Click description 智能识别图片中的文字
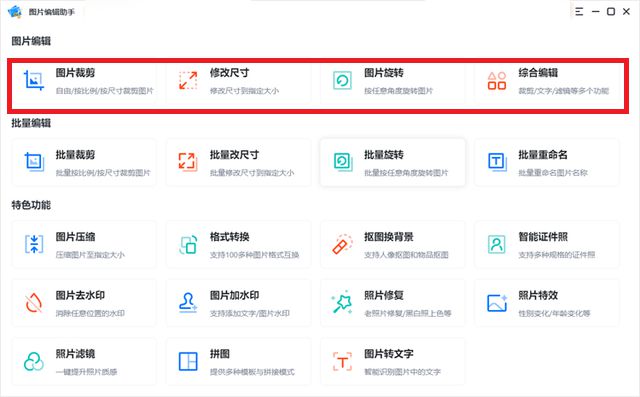This screenshot has height=397, width=640. (x=402, y=372)
